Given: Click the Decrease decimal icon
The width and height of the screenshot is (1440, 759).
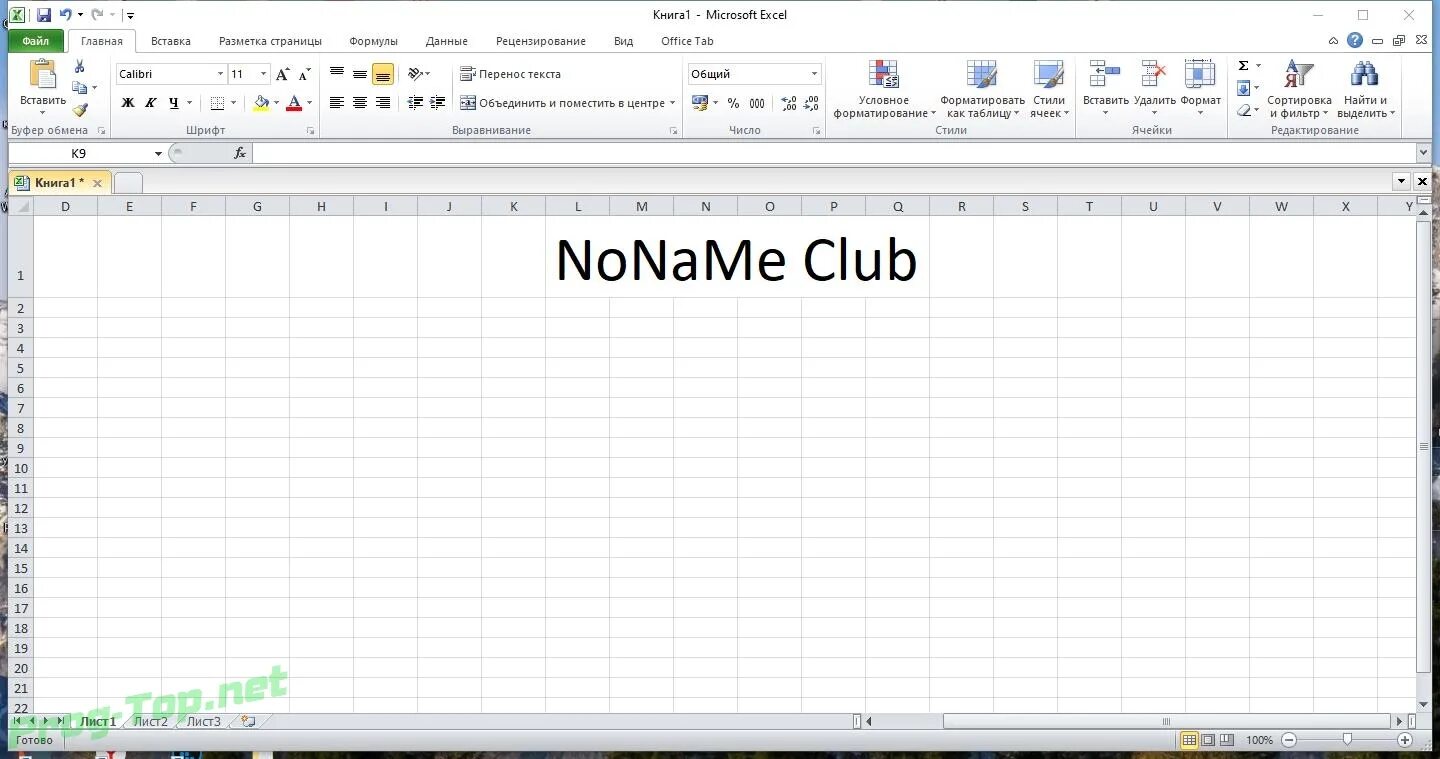Looking at the screenshot, I should click(811, 103).
